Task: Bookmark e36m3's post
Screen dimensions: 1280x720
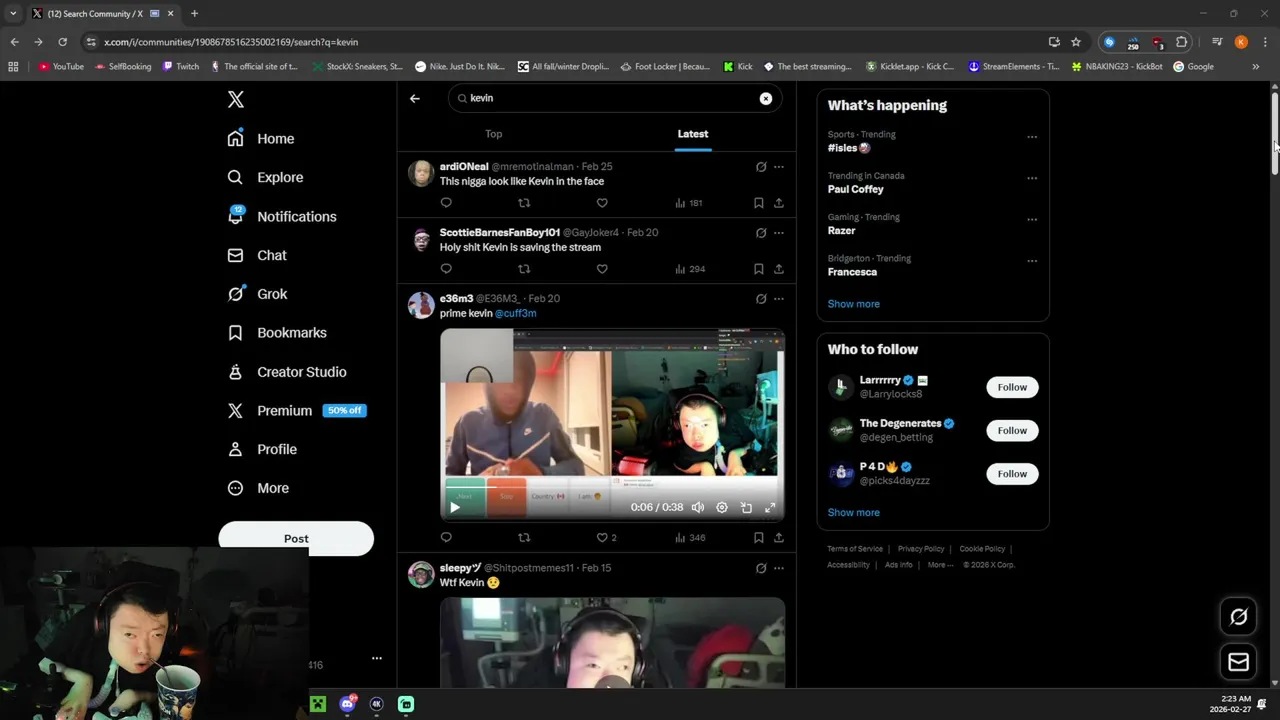Action: pos(759,538)
